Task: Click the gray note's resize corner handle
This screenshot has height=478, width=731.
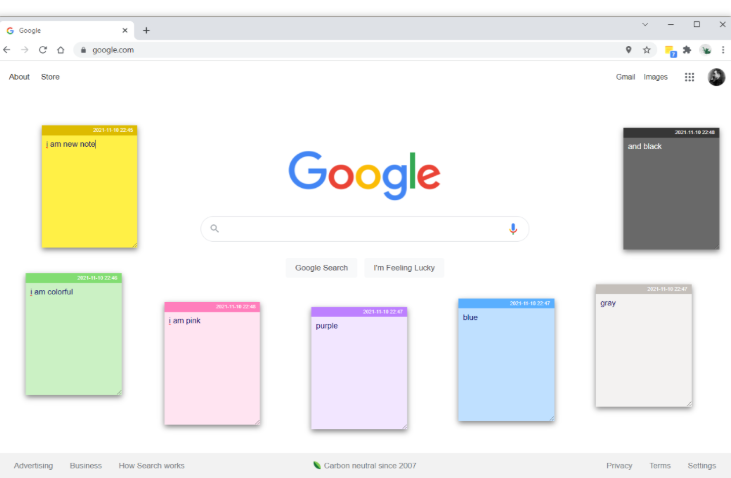Action: (689, 404)
